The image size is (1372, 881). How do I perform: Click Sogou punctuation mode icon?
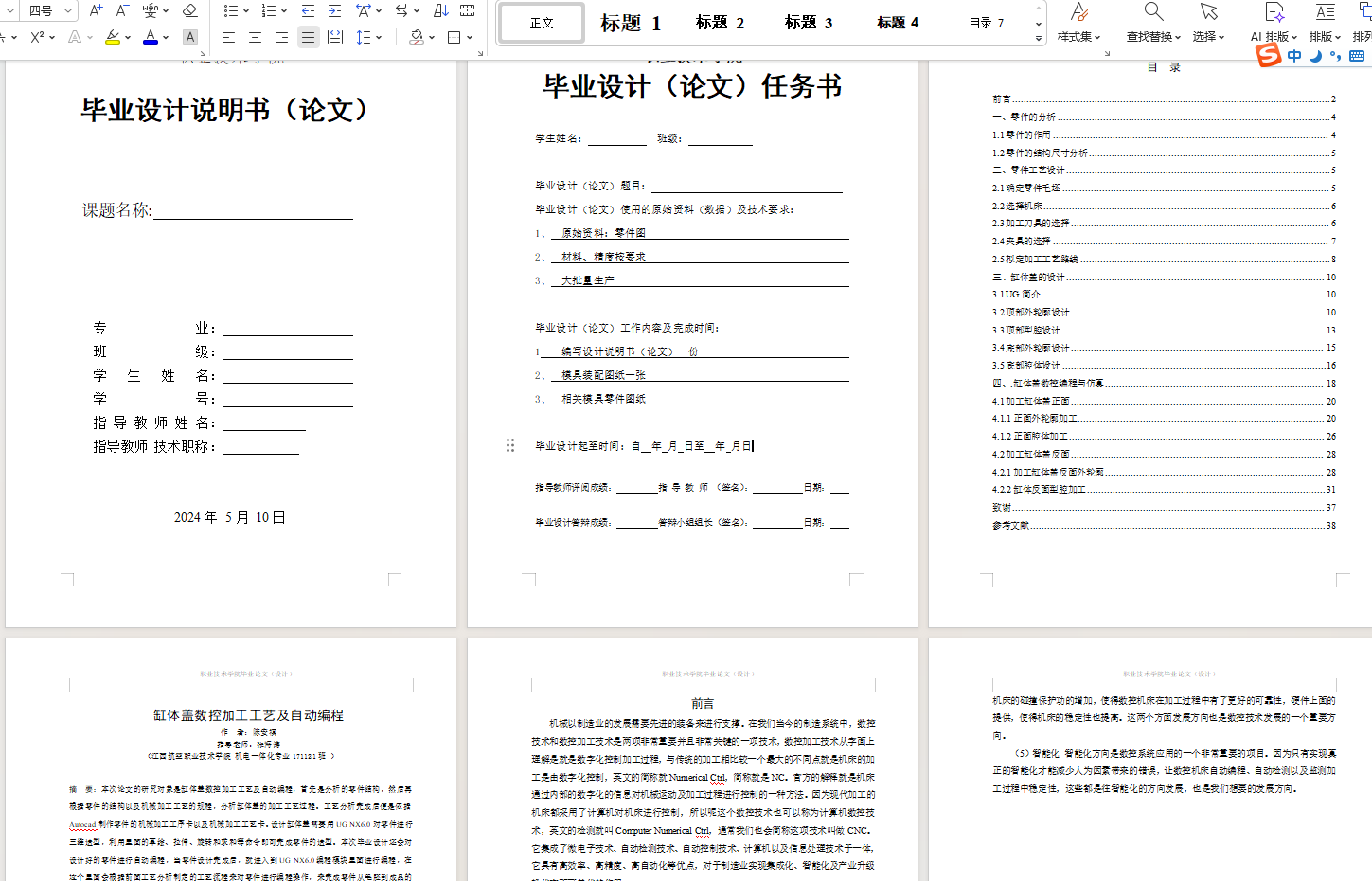pyautogui.click(x=1335, y=56)
